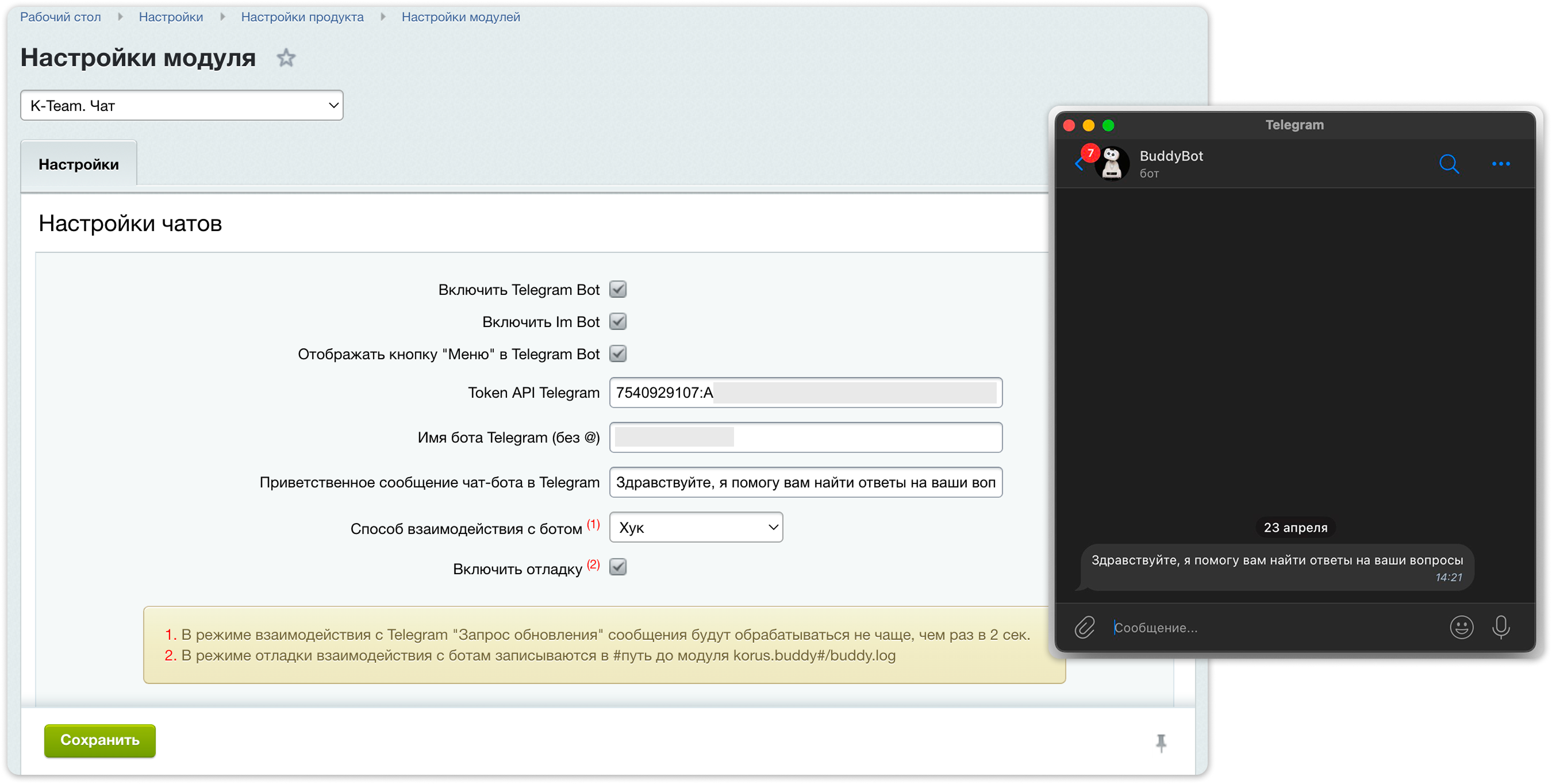Start voice message recording in Telegram
Image resolution: width=1552 pixels, height=784 pixels.
1501,627
